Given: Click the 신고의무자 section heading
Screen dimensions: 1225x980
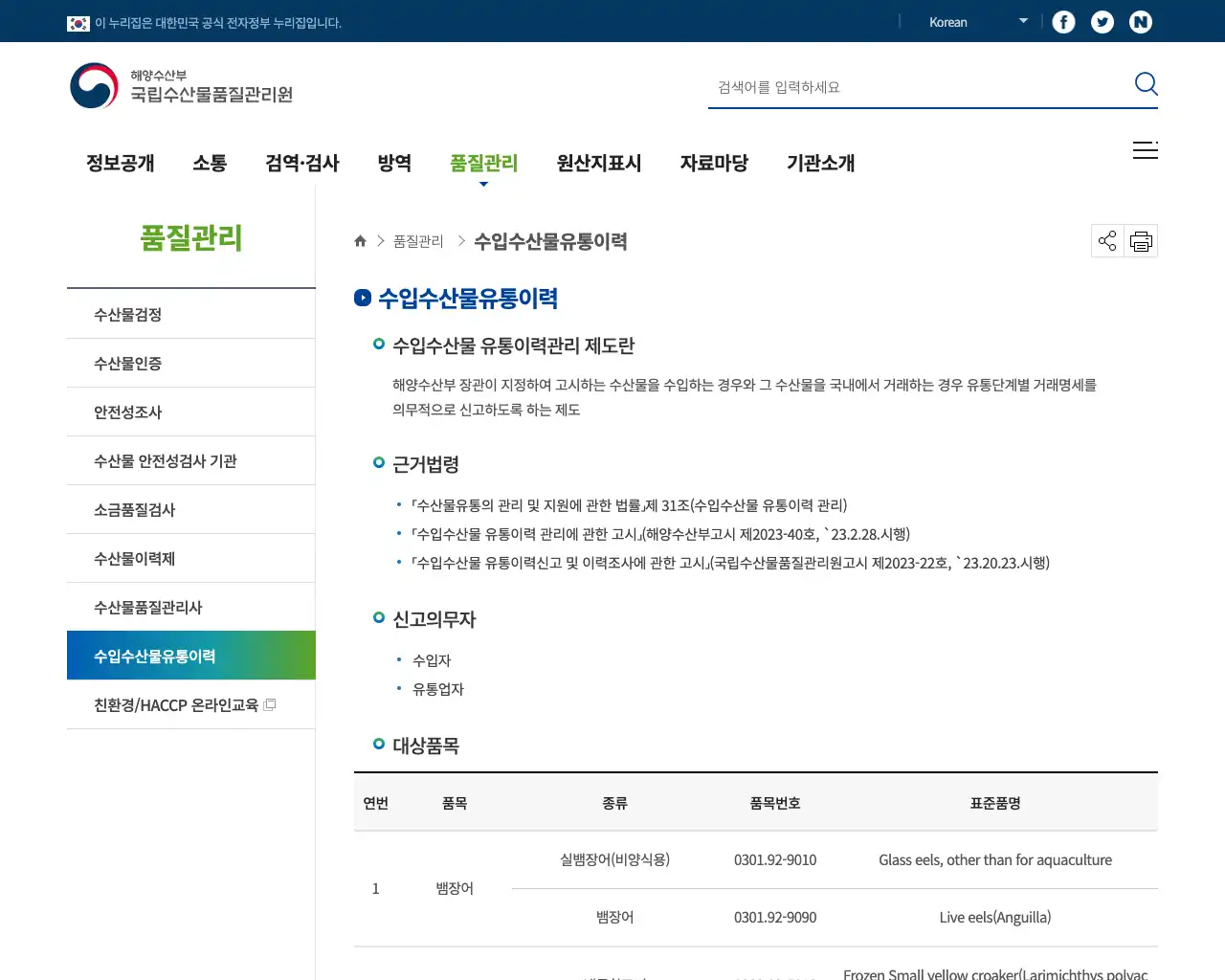Looking at the screenshot, I should click(434, 619).
